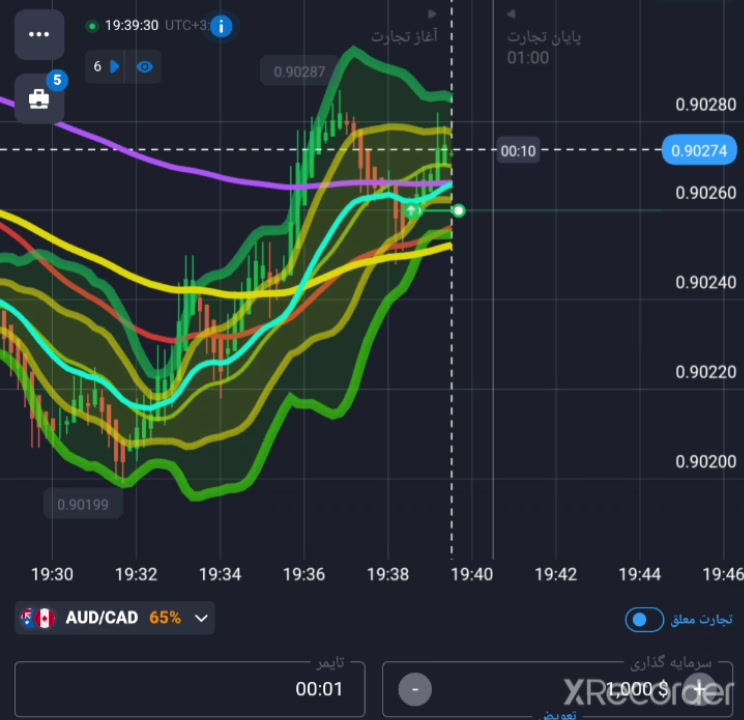744x720 pixels.
Task: Toggle indicator visibility with the eye icon
Action: click(145, 67)
